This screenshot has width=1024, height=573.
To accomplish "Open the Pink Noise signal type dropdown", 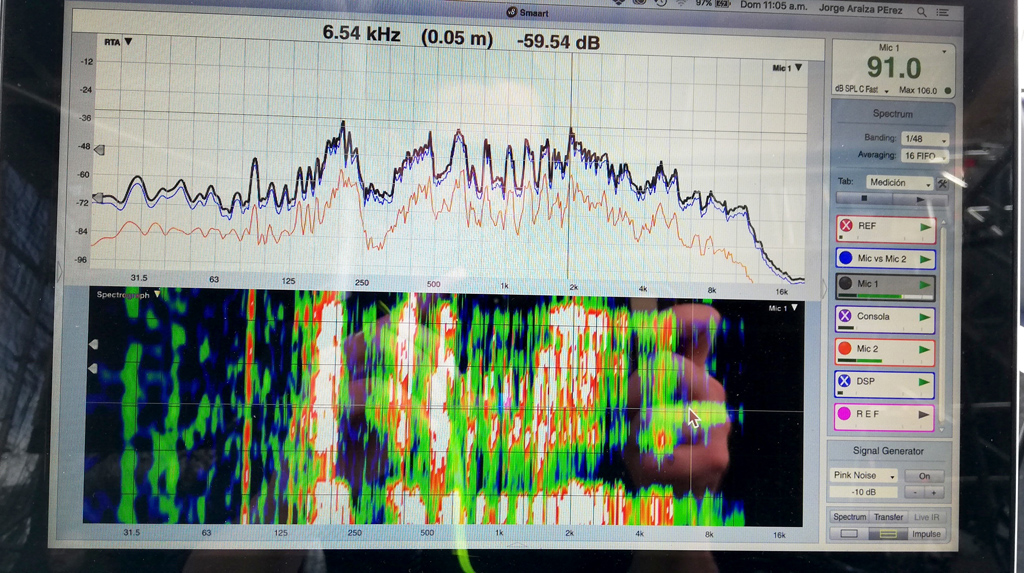I will tap(864, 476).
